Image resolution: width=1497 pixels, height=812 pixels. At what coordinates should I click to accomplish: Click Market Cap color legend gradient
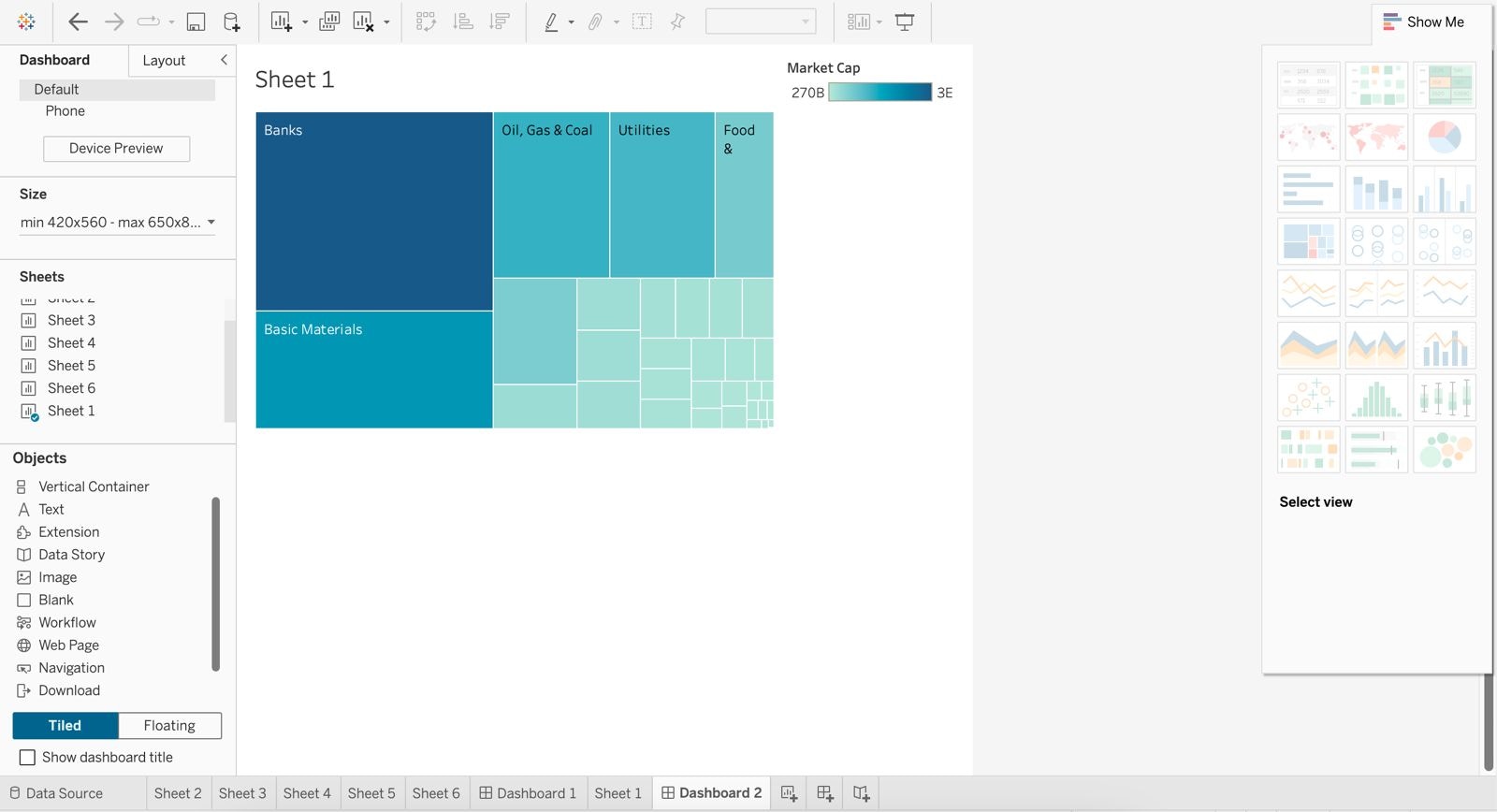point(879,93)
